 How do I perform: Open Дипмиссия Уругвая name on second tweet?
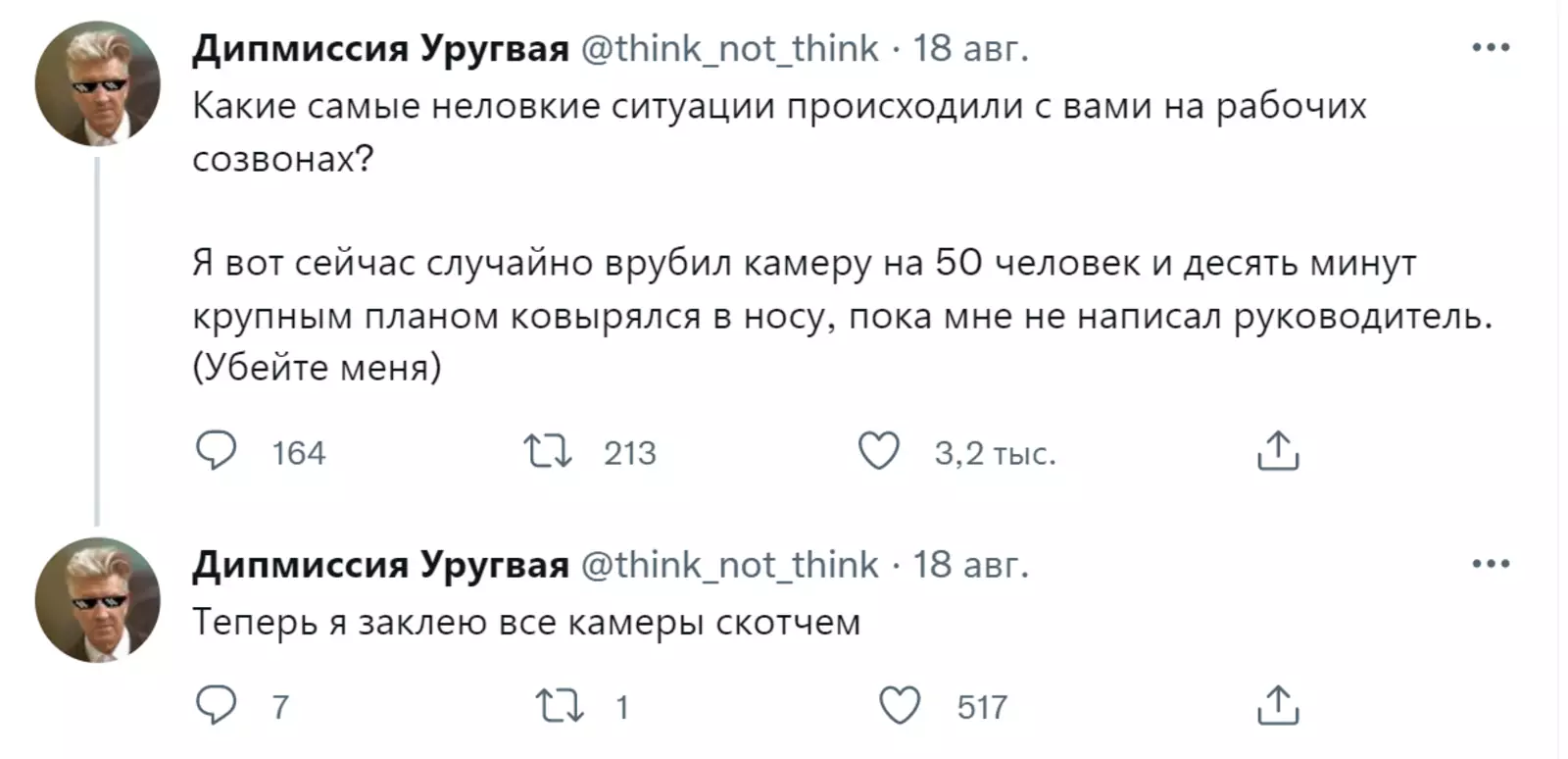(380, 565)
